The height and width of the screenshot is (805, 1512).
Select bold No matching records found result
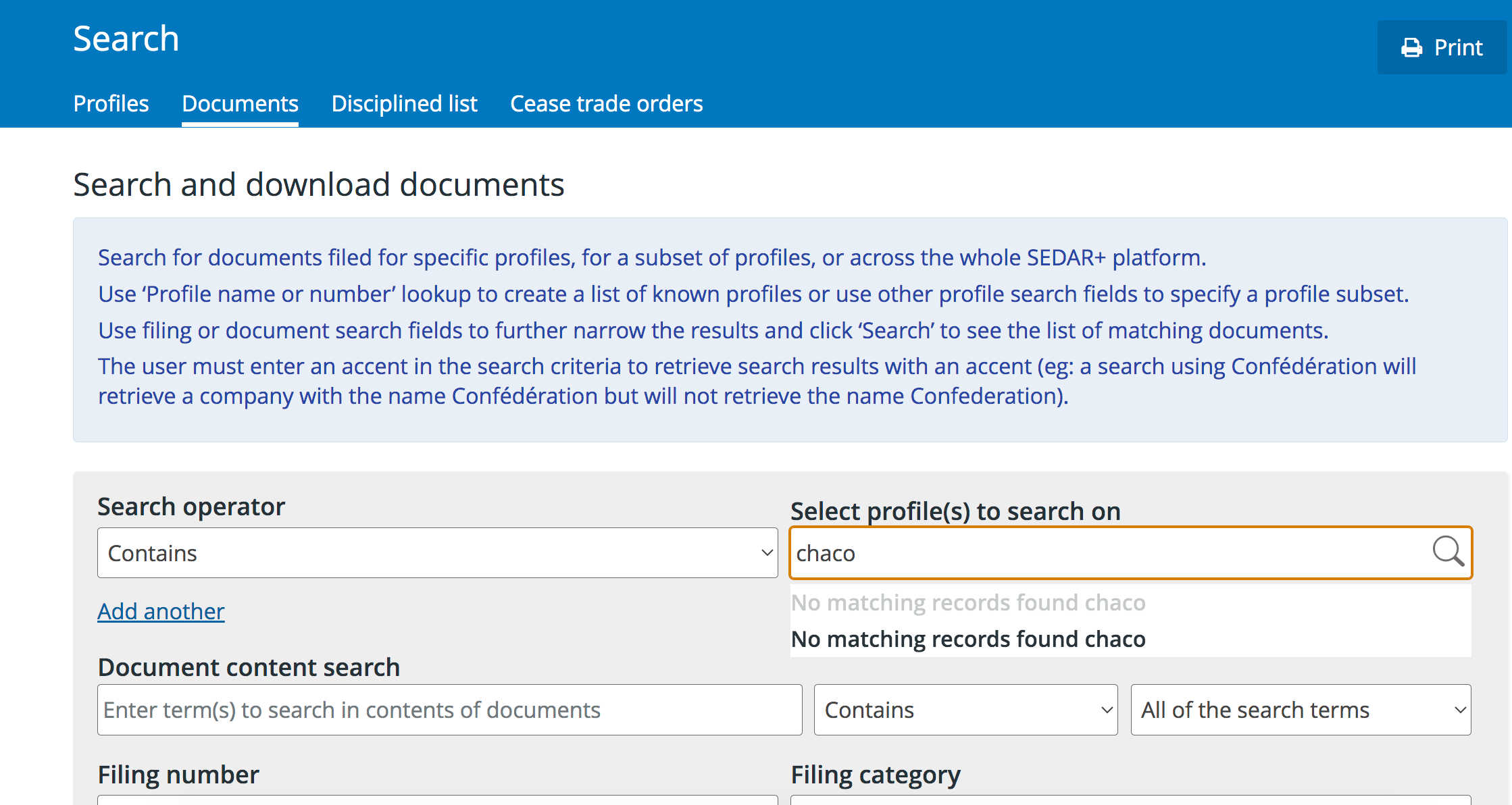[x=967, y=639]
